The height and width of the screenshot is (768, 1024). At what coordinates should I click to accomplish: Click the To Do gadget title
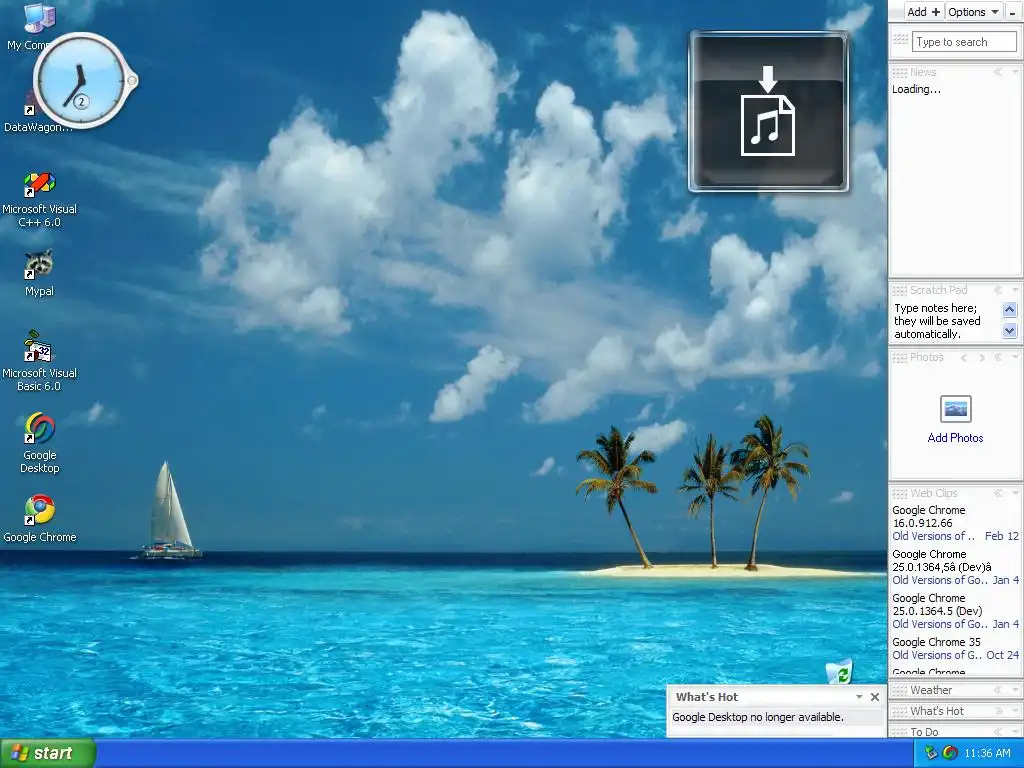click(924, 732)
